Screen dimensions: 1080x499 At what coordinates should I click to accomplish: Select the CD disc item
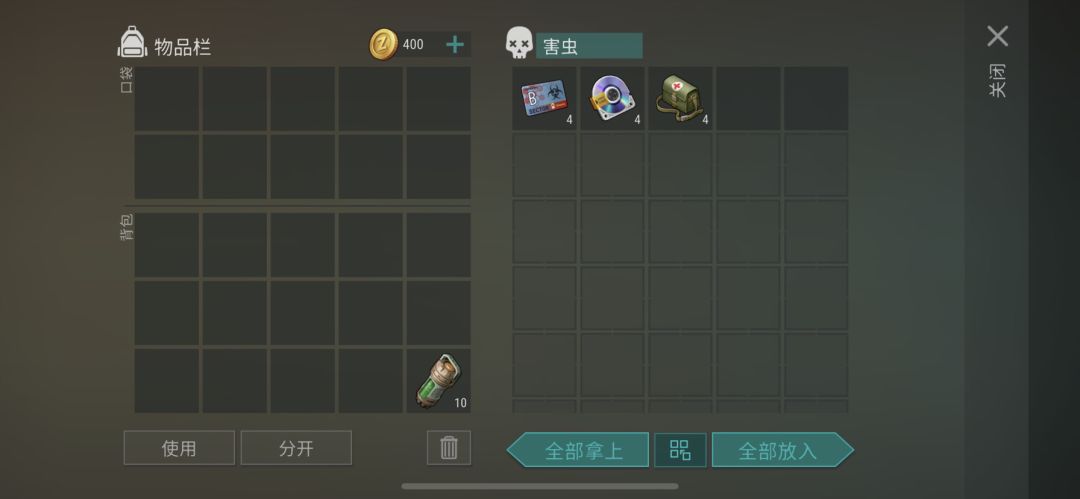point(612,99)
